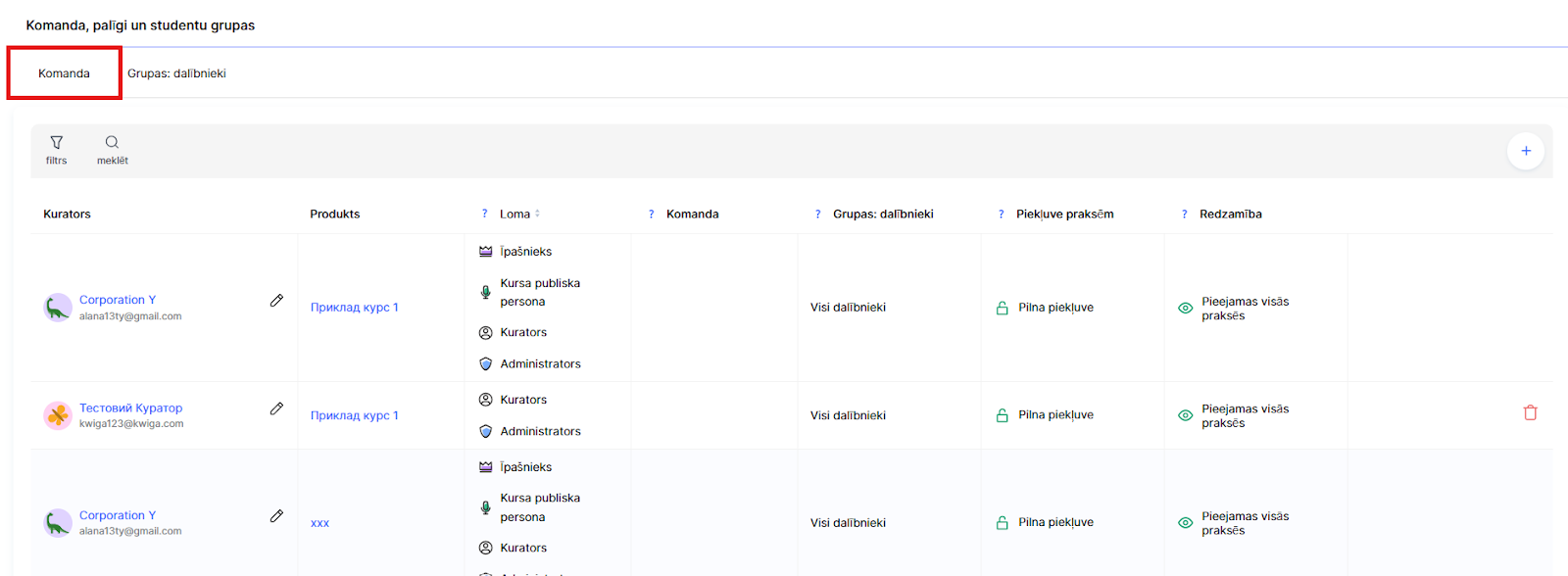The height and width of the screenshot is (576, 1568).
Task: Click help icon beside Piekļuve praksēm
Action: click(x=1001, y=215)
